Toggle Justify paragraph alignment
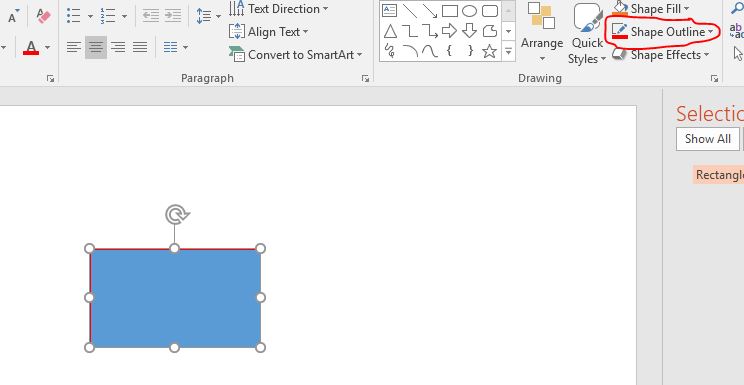 140,47
